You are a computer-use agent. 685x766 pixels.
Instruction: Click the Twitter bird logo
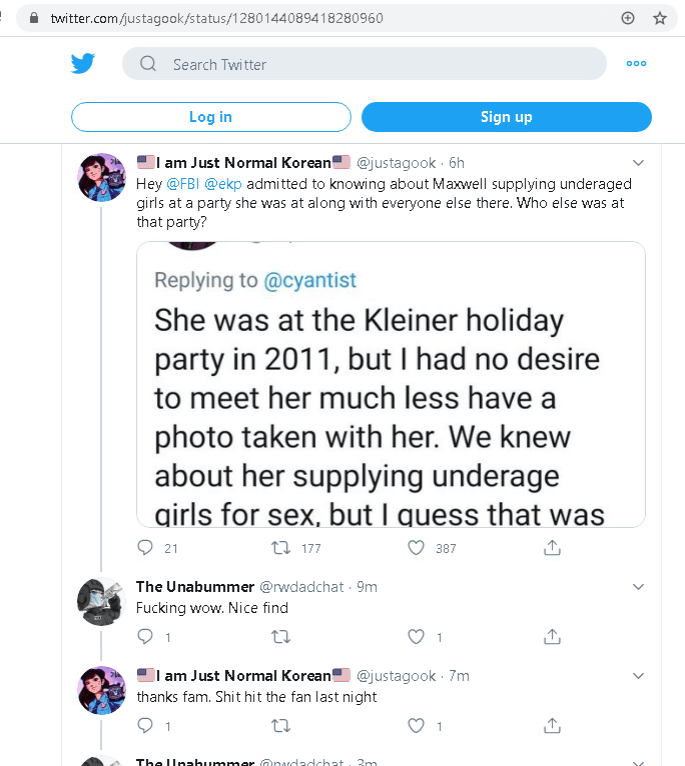[x=82, y=64]
